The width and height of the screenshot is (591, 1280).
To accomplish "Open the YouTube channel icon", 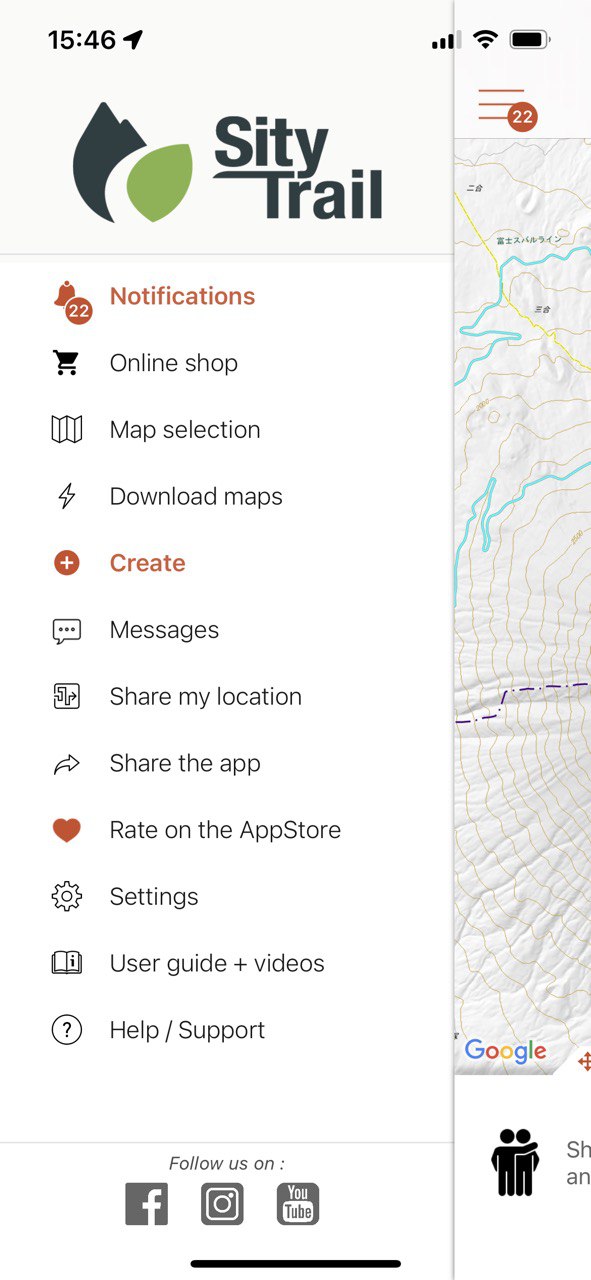I will pyautogui.click(x=298, y=1203).
